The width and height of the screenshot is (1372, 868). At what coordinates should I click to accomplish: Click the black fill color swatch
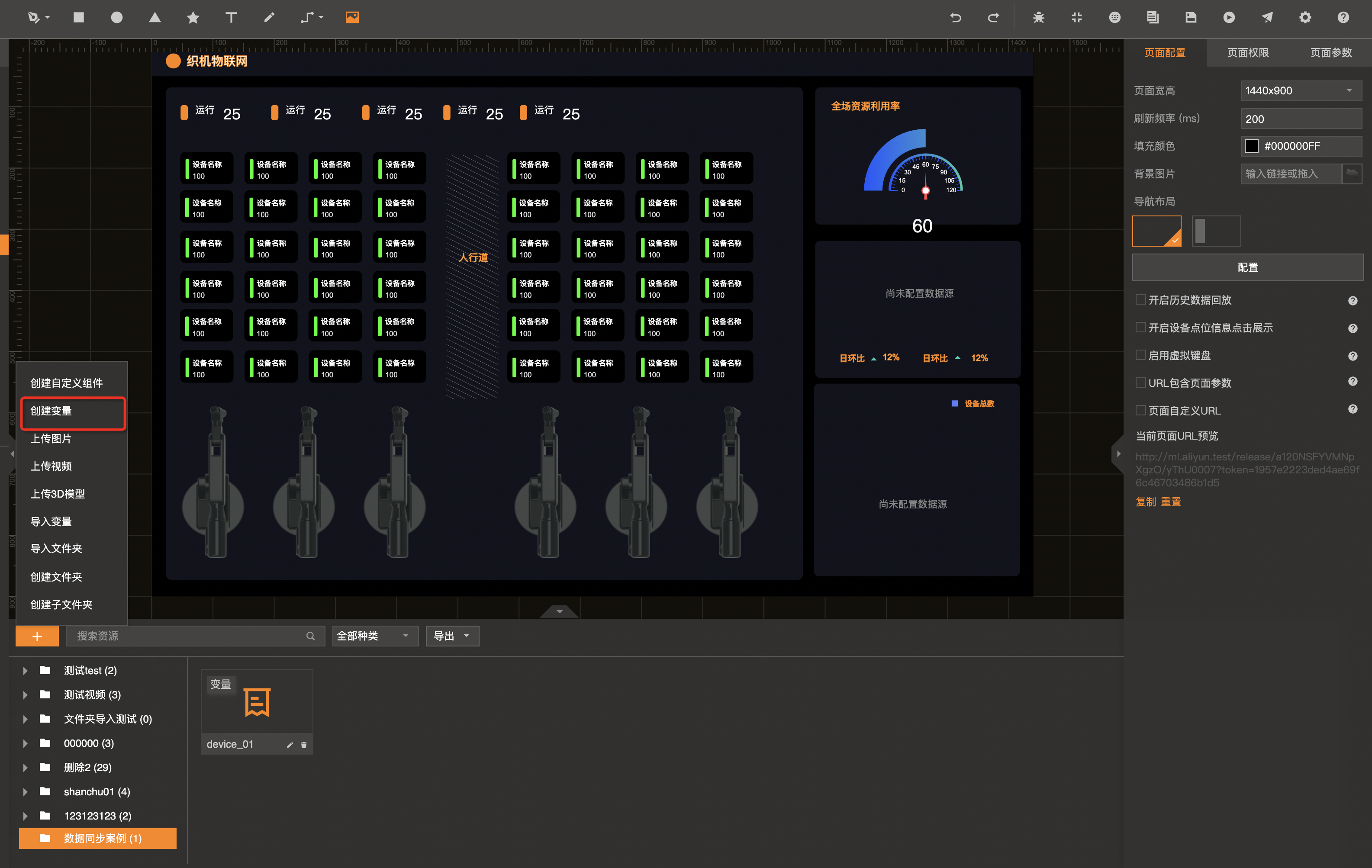[x=1251, y=146]
